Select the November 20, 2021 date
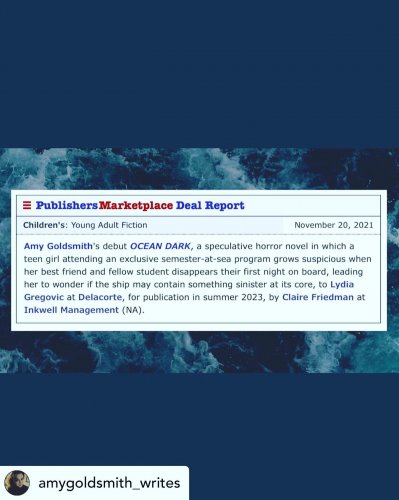Image resolution: width=399 pixels, height=500 pixels. tap(334, 225)
